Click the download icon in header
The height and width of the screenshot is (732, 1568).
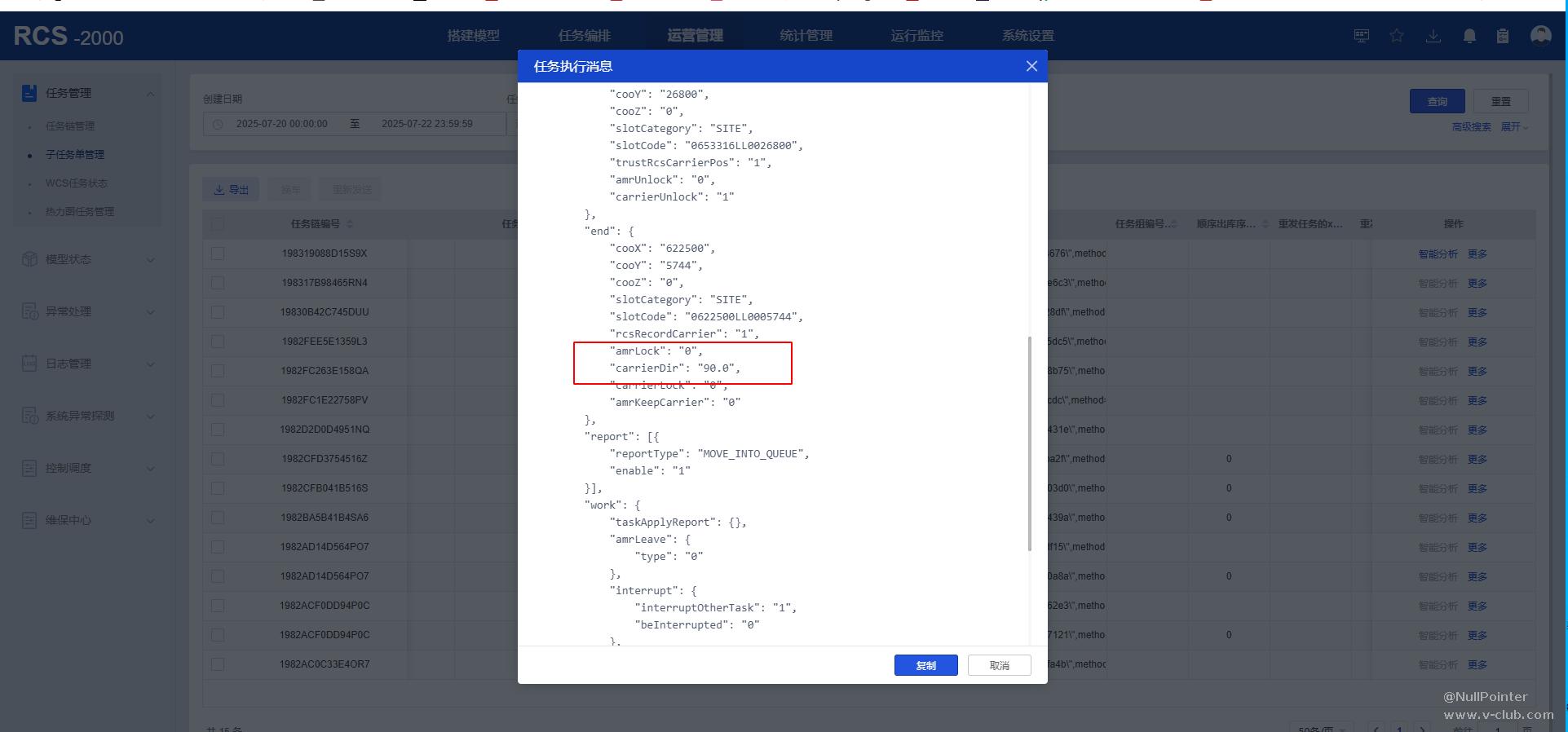1433,36
